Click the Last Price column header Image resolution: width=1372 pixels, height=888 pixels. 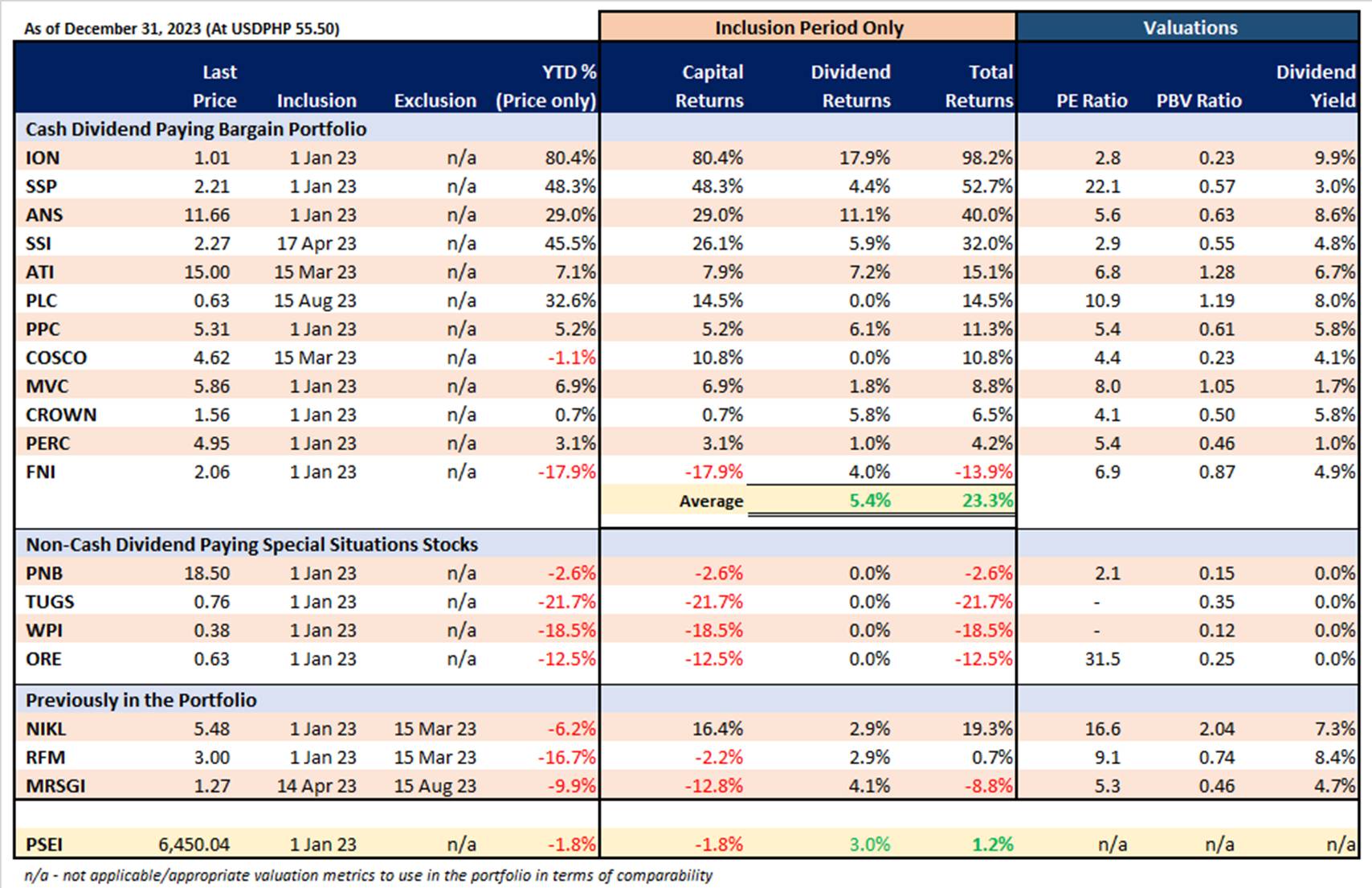(x=214, y=86)
